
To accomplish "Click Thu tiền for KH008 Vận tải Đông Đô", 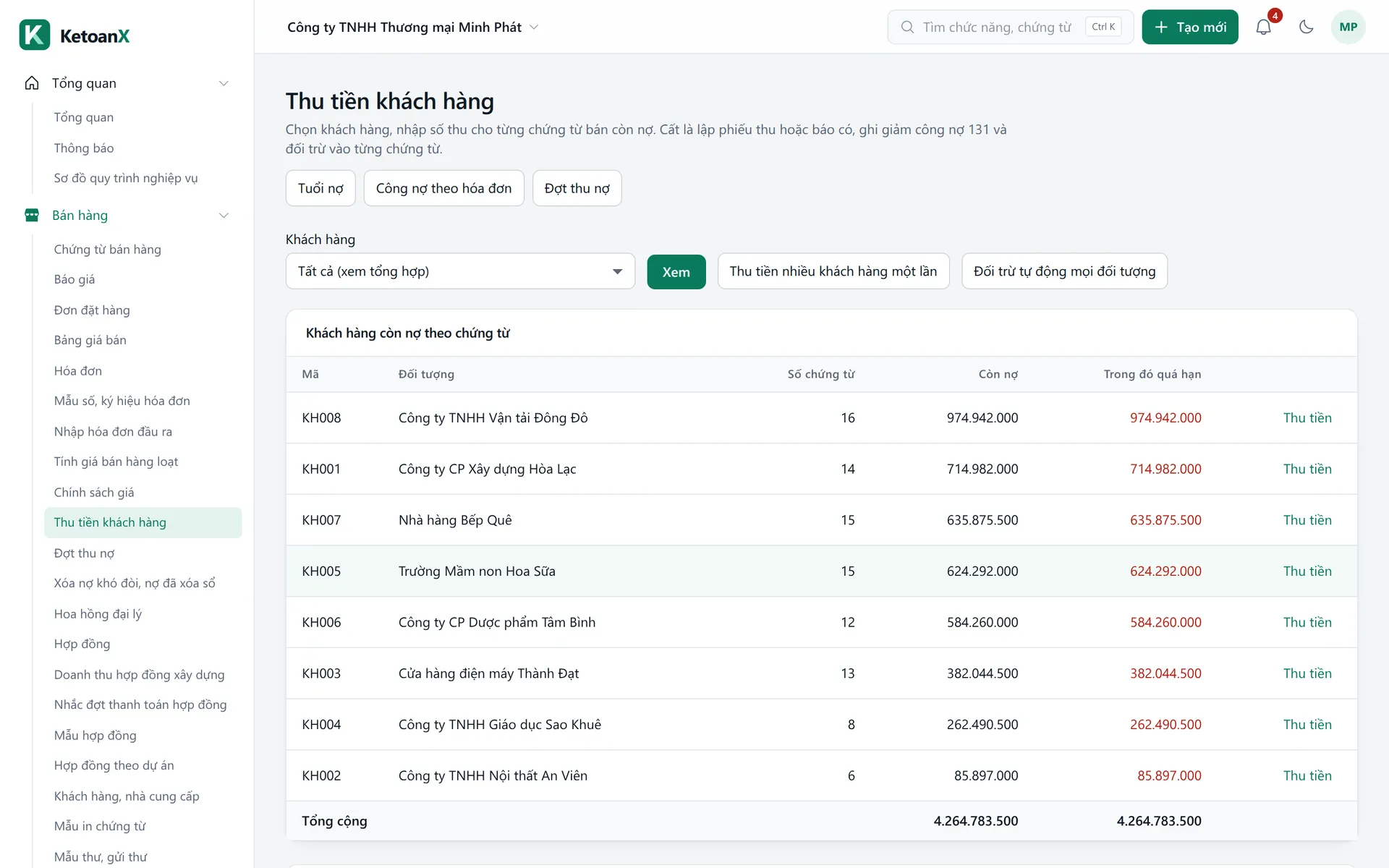I will [x=1307, y=418].
